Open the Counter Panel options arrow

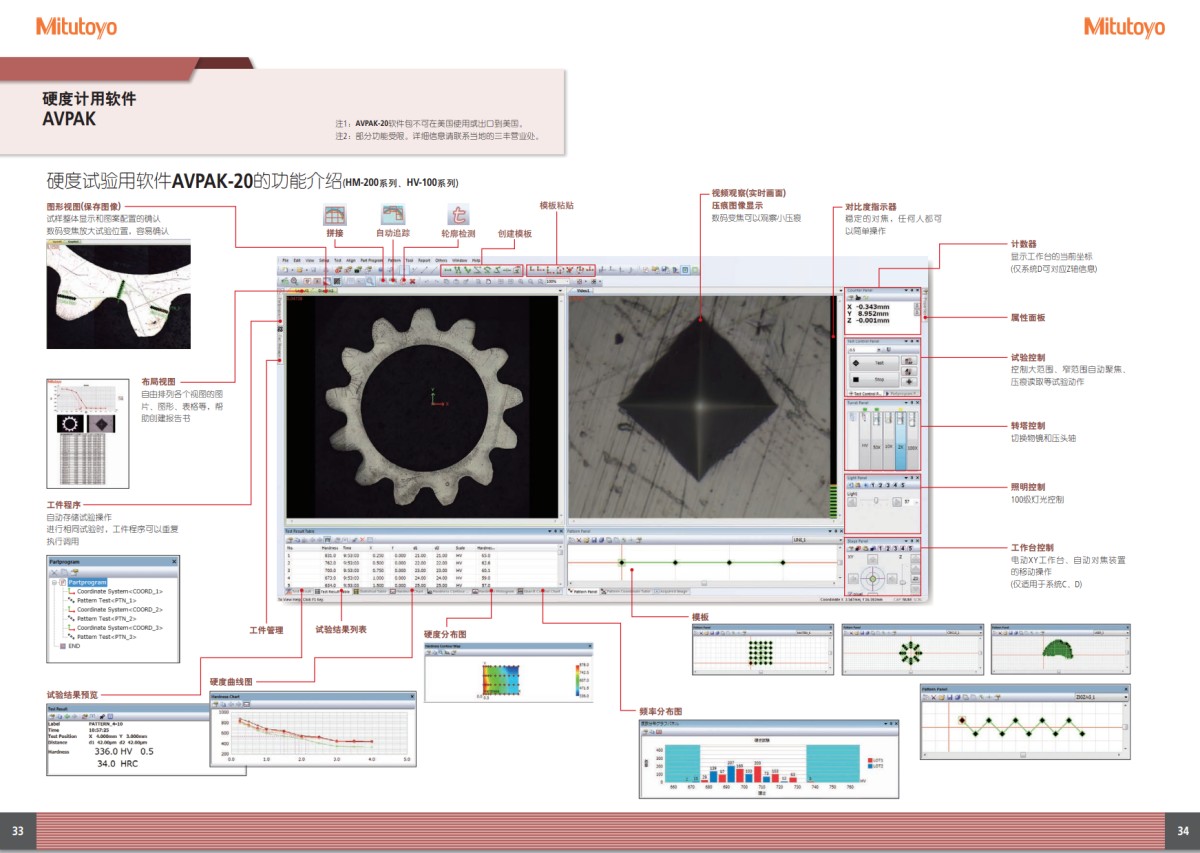pos(905,289)
